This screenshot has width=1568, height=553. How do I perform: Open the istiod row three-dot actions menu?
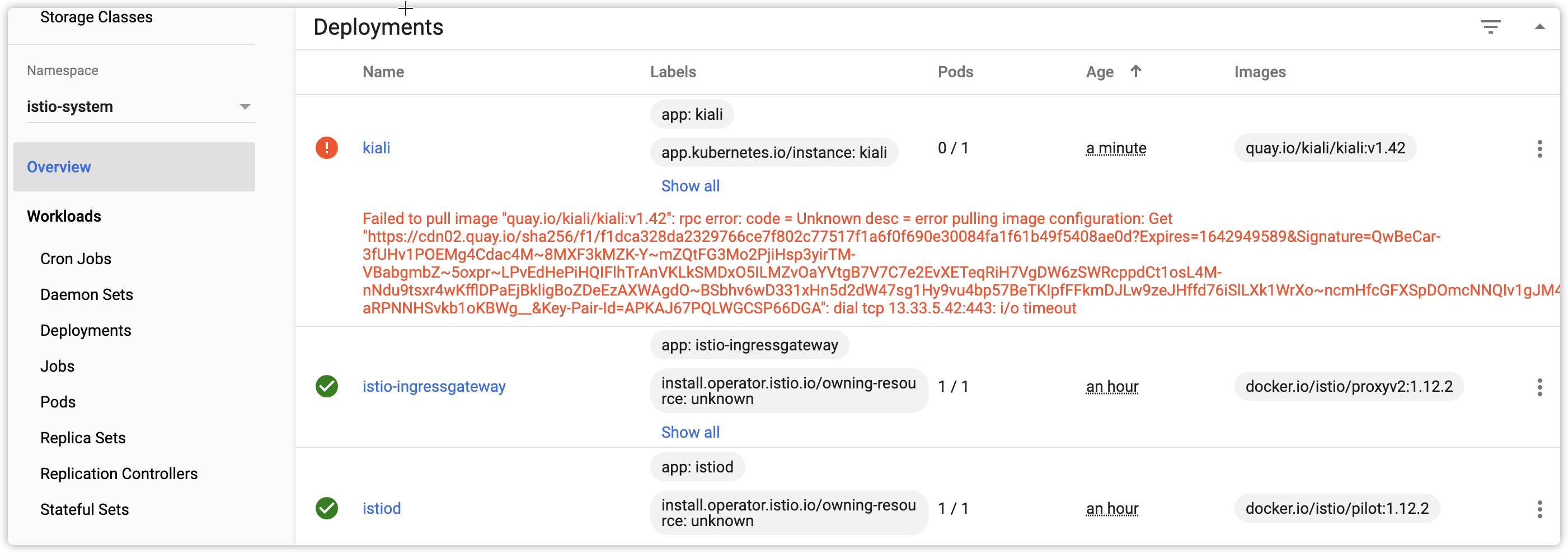tap(1539, 509)
